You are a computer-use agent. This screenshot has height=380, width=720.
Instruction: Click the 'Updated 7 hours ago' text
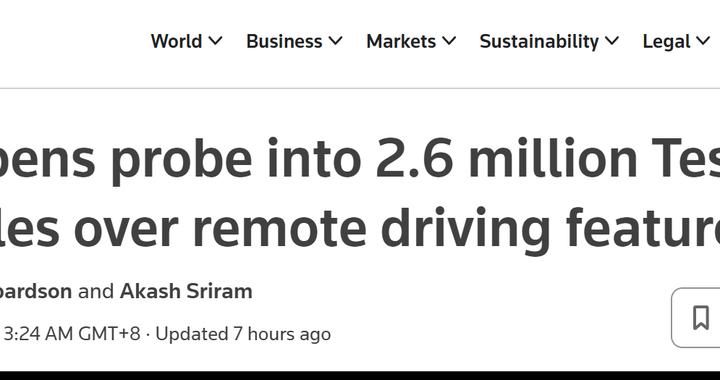(x=243, y=334)
